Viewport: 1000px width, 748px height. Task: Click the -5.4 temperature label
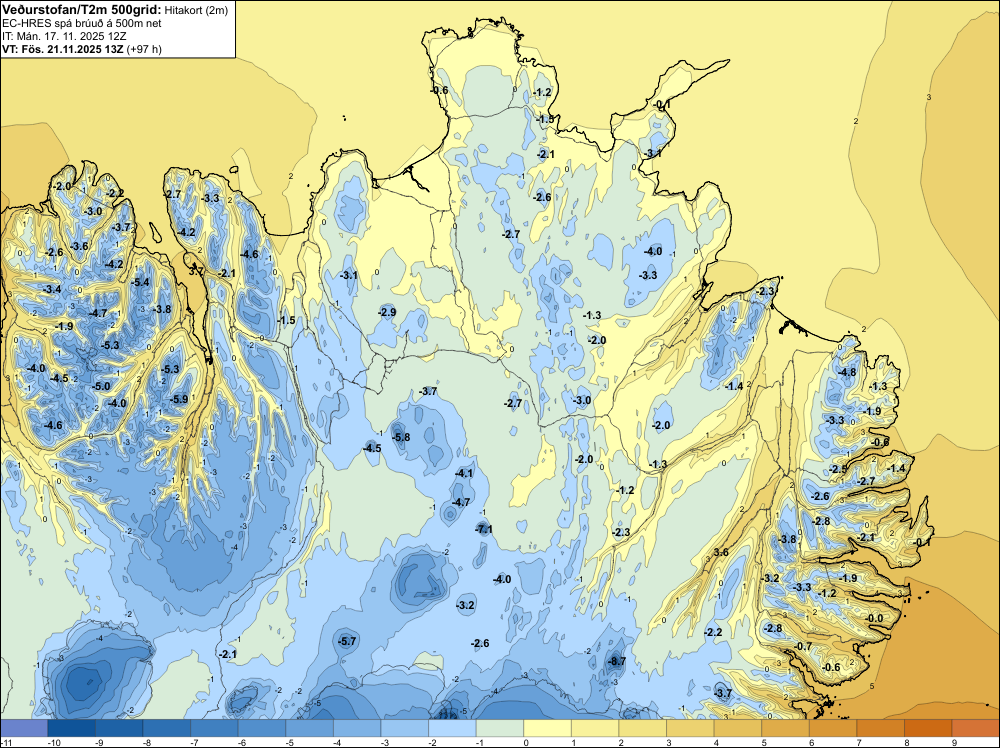140,282
